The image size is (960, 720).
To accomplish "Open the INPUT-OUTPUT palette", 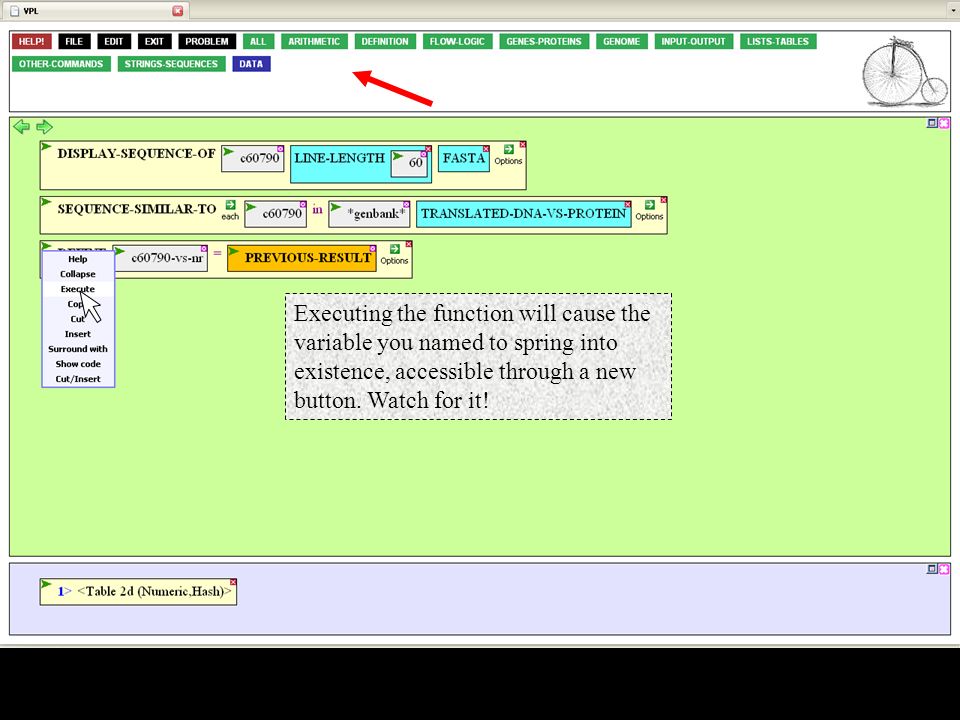I will coord(693,41).
